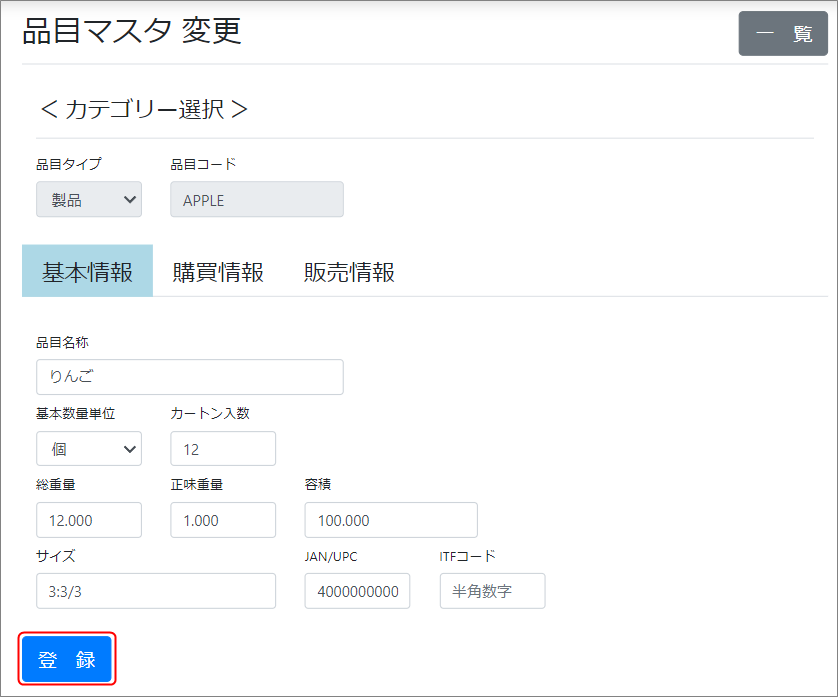Image resolution: width=838 pixels, height=697 pixels.
Task: Click the カテゴリー選択 section heading
Action: (x=143, y=109)
